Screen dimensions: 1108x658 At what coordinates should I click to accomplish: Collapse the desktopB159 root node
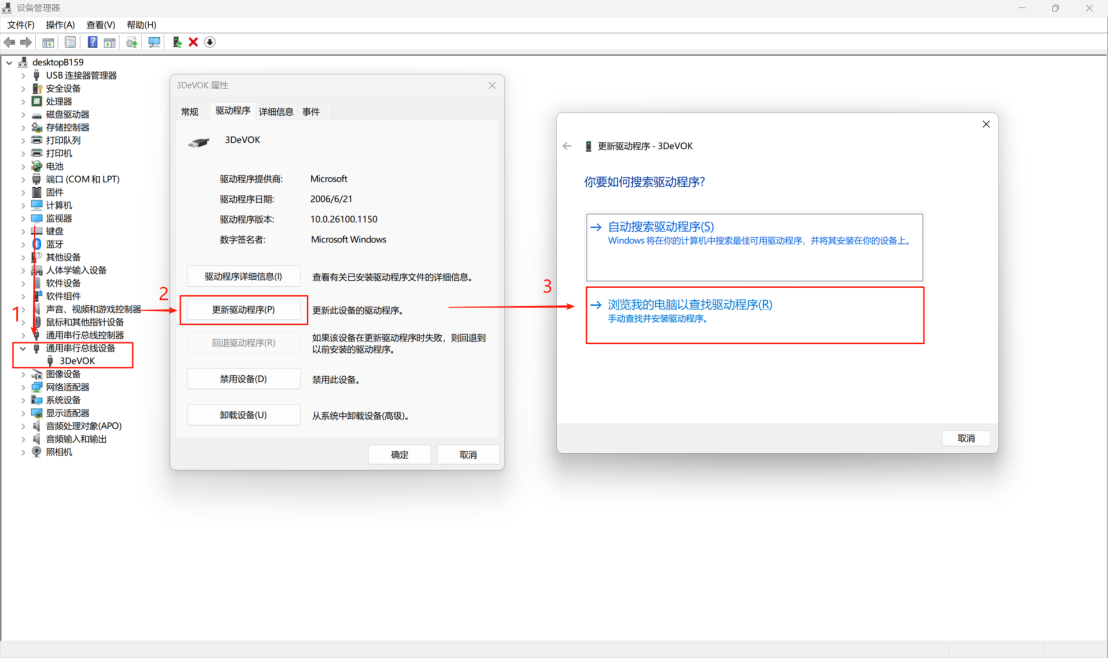(x=9, y=62)
